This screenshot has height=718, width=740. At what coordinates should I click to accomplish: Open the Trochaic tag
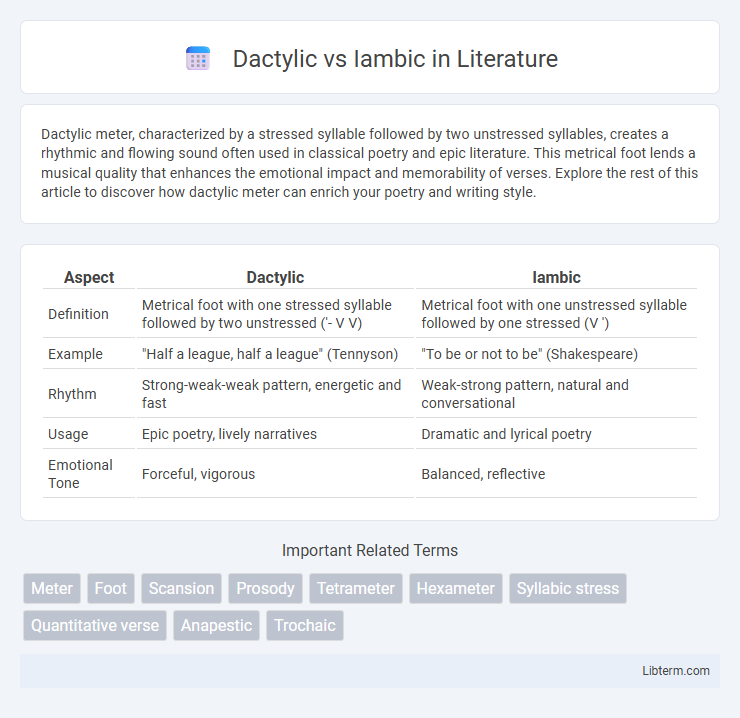tap(305, 625)
